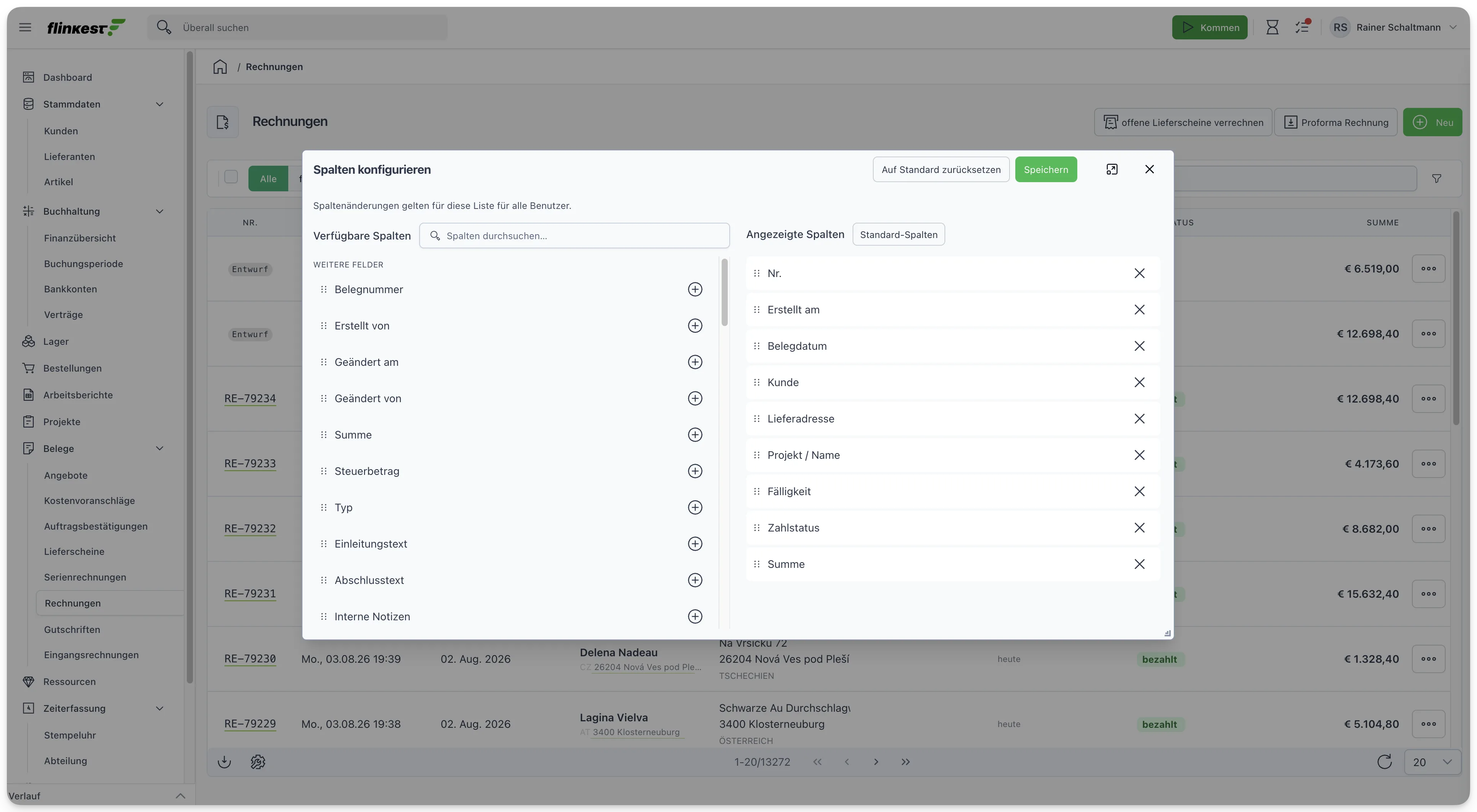Remove the Zahlstatus column from displayed columns
Screen dimensions: 1477x812
[x=1139, y=528]
